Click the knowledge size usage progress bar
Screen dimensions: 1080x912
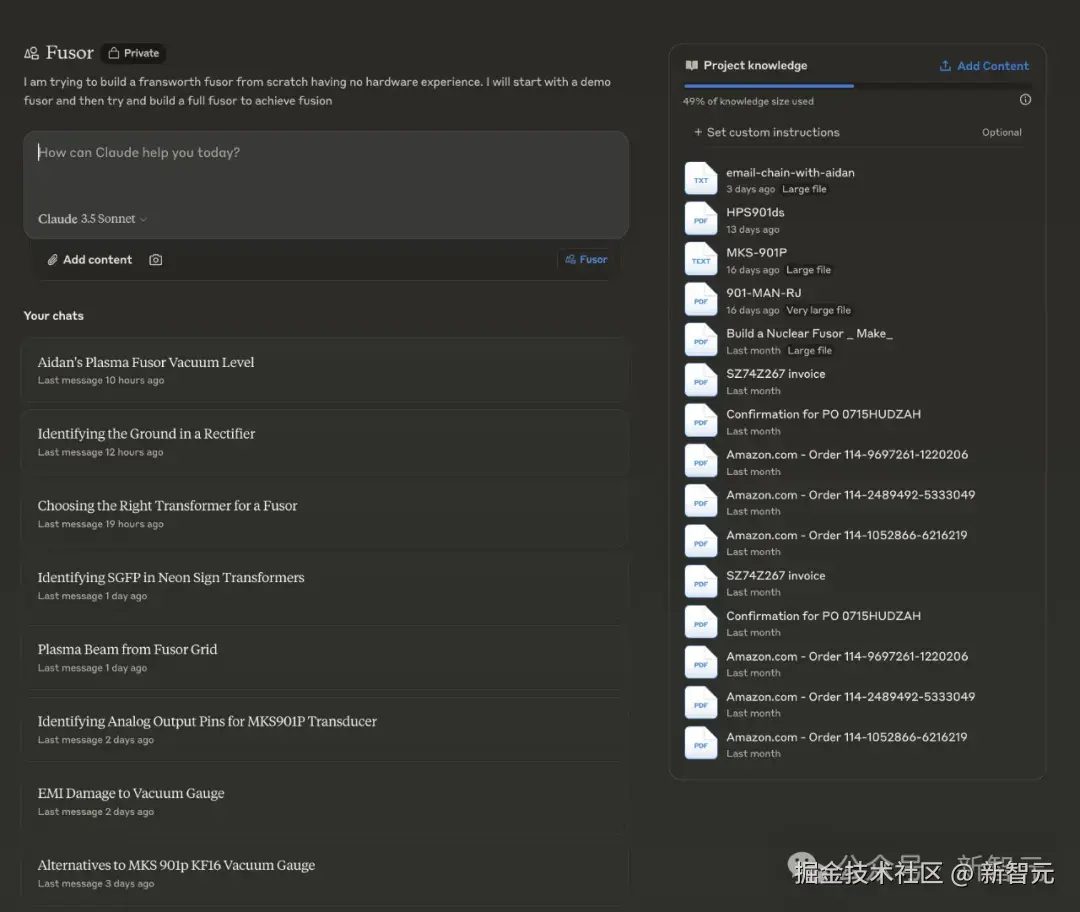pyautogui.click(x=857, y=86)
